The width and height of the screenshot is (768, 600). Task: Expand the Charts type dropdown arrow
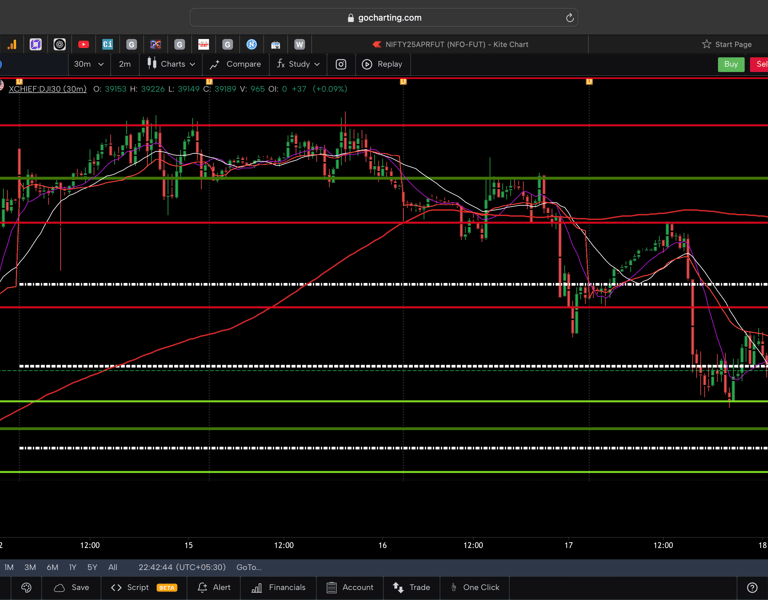coord(192,64)
